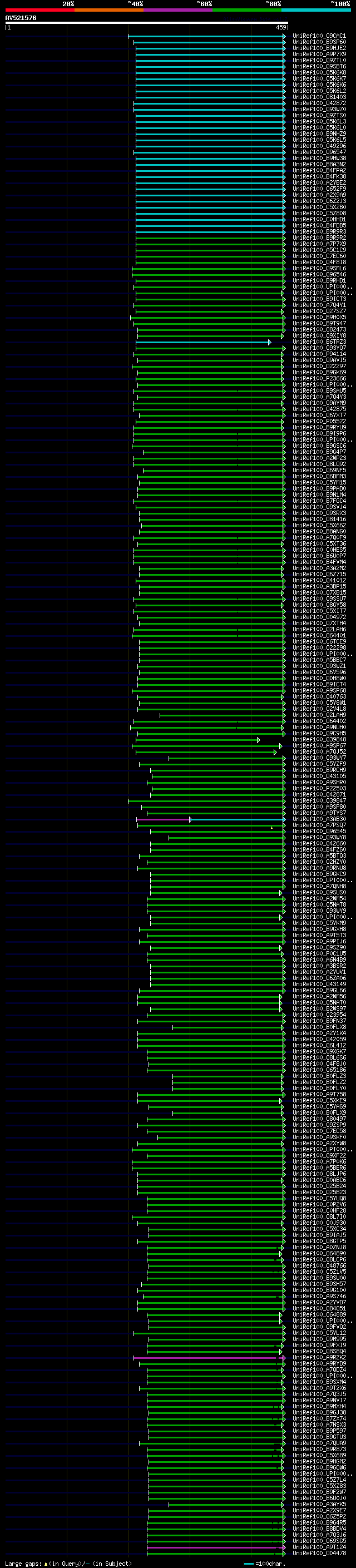Select hit label UniRef100_A7PSQ7
The image size is (356, 1568).
(319, 825)
